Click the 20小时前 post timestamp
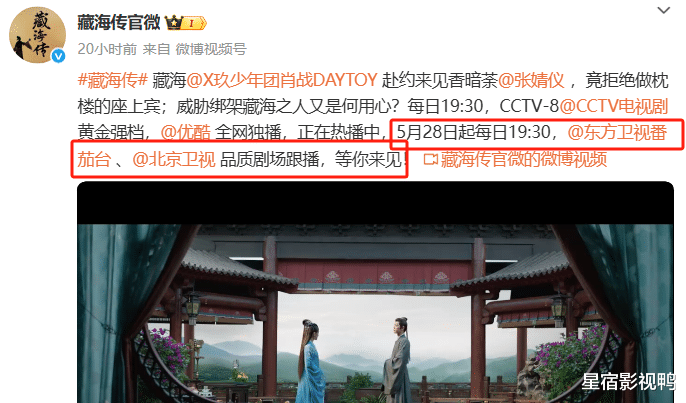The image size is (686, 403). pos(107,49)
